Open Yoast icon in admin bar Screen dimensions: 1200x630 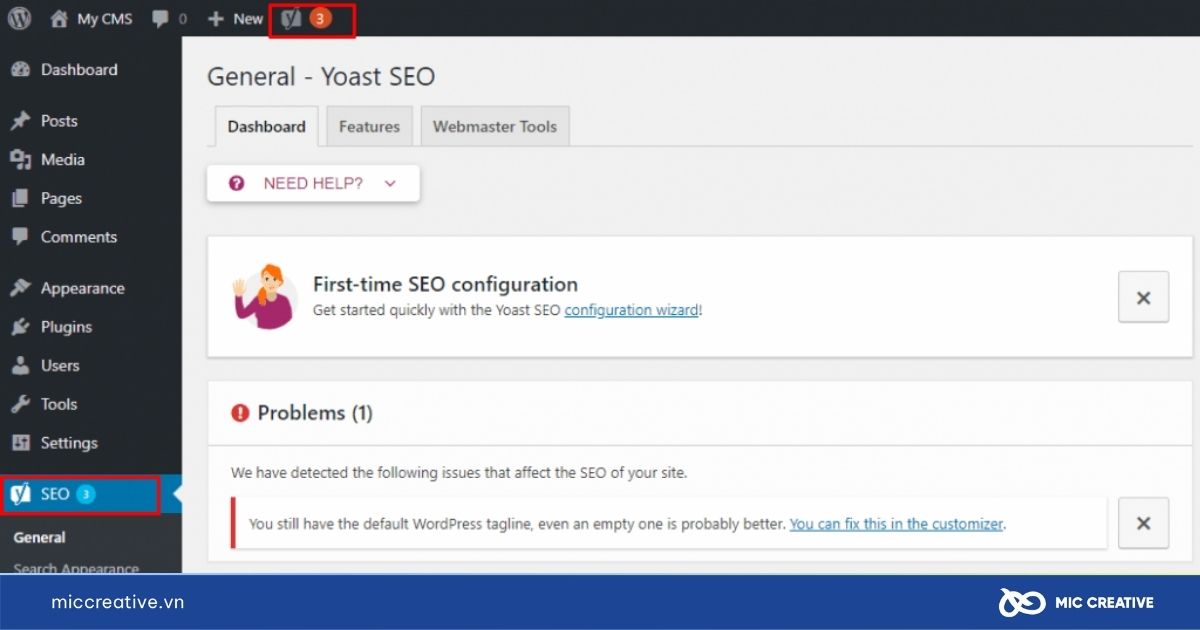point(291,18)
